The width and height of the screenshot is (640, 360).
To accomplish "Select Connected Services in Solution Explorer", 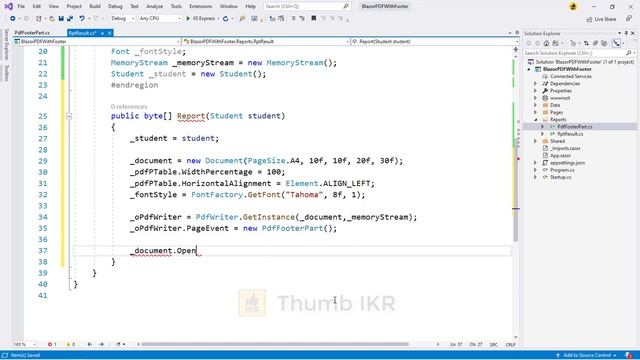I will click(571, 76).
